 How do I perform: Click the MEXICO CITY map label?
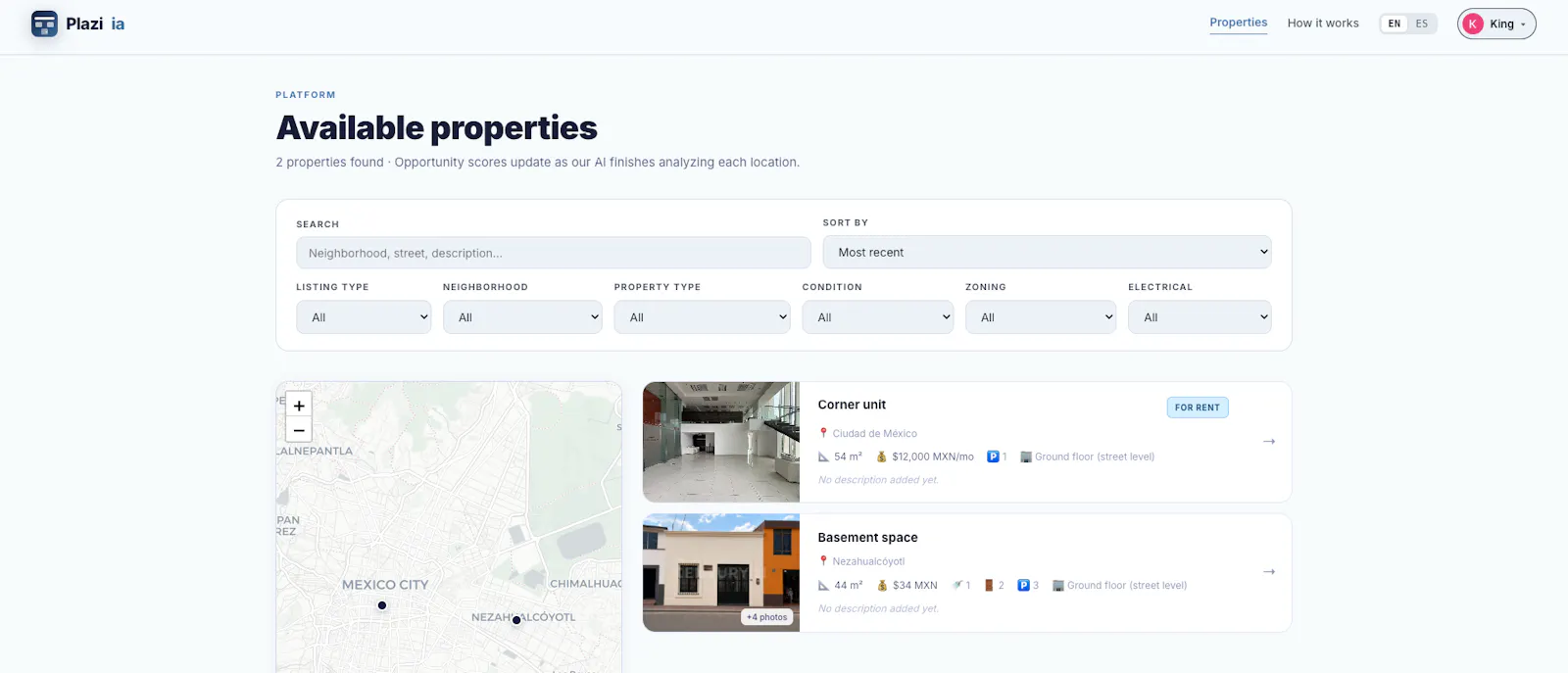385,585
